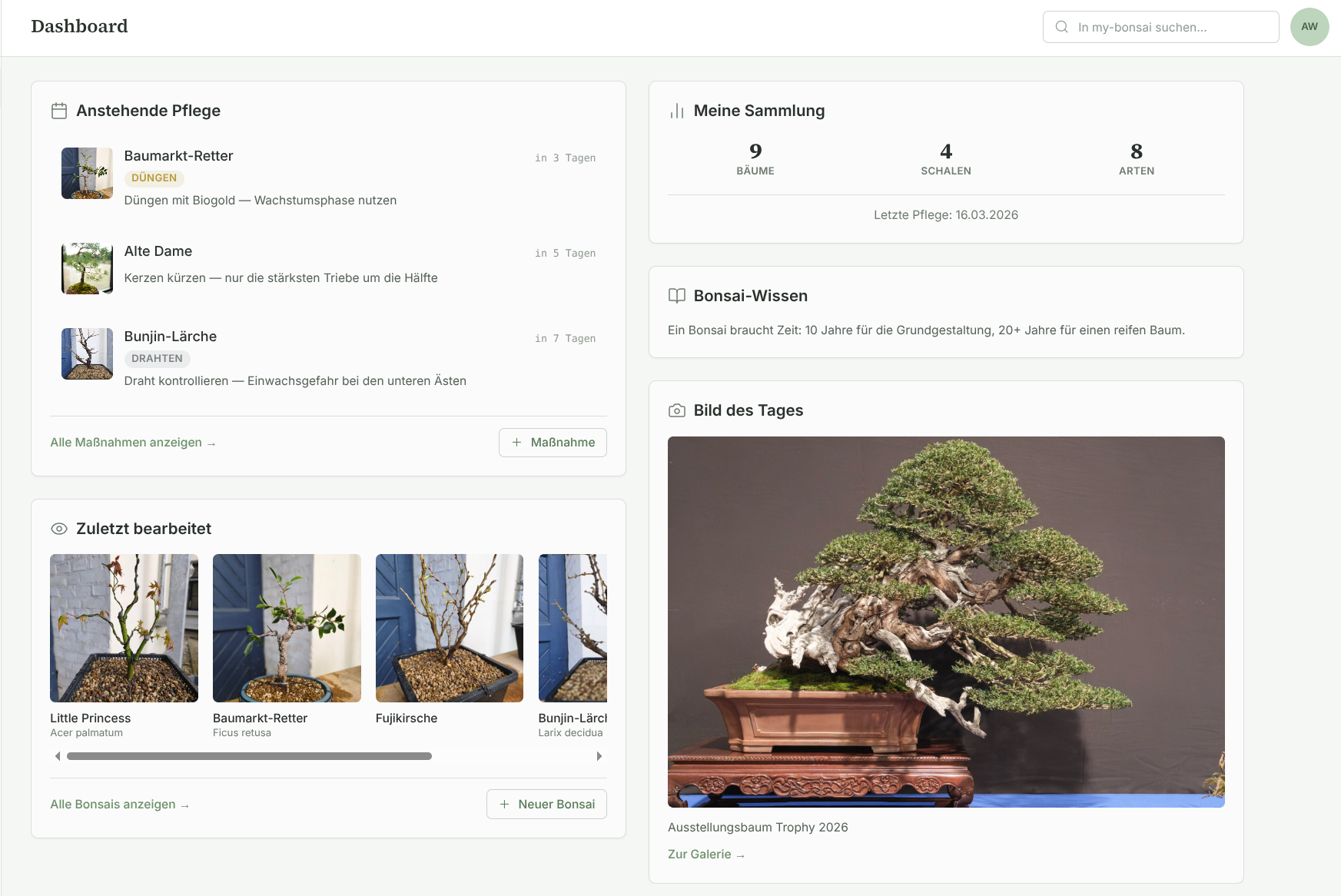The height and width of the screenshot is (896, 1341).
Task: Click the calendar icon beside Anstehende Pflege
Action: pyautogui.click(x=58, y=111)
